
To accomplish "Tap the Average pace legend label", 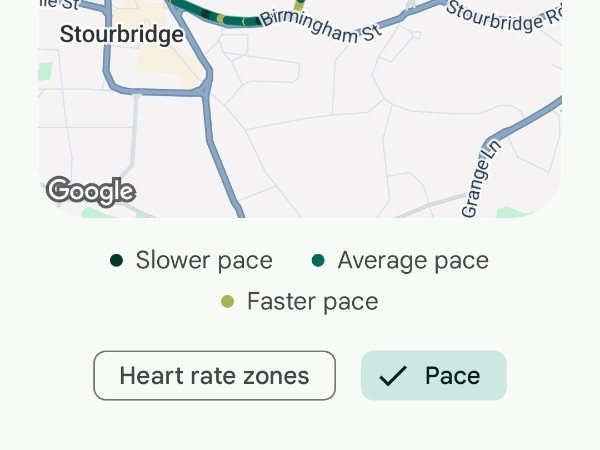I will [x=413, y=261].
